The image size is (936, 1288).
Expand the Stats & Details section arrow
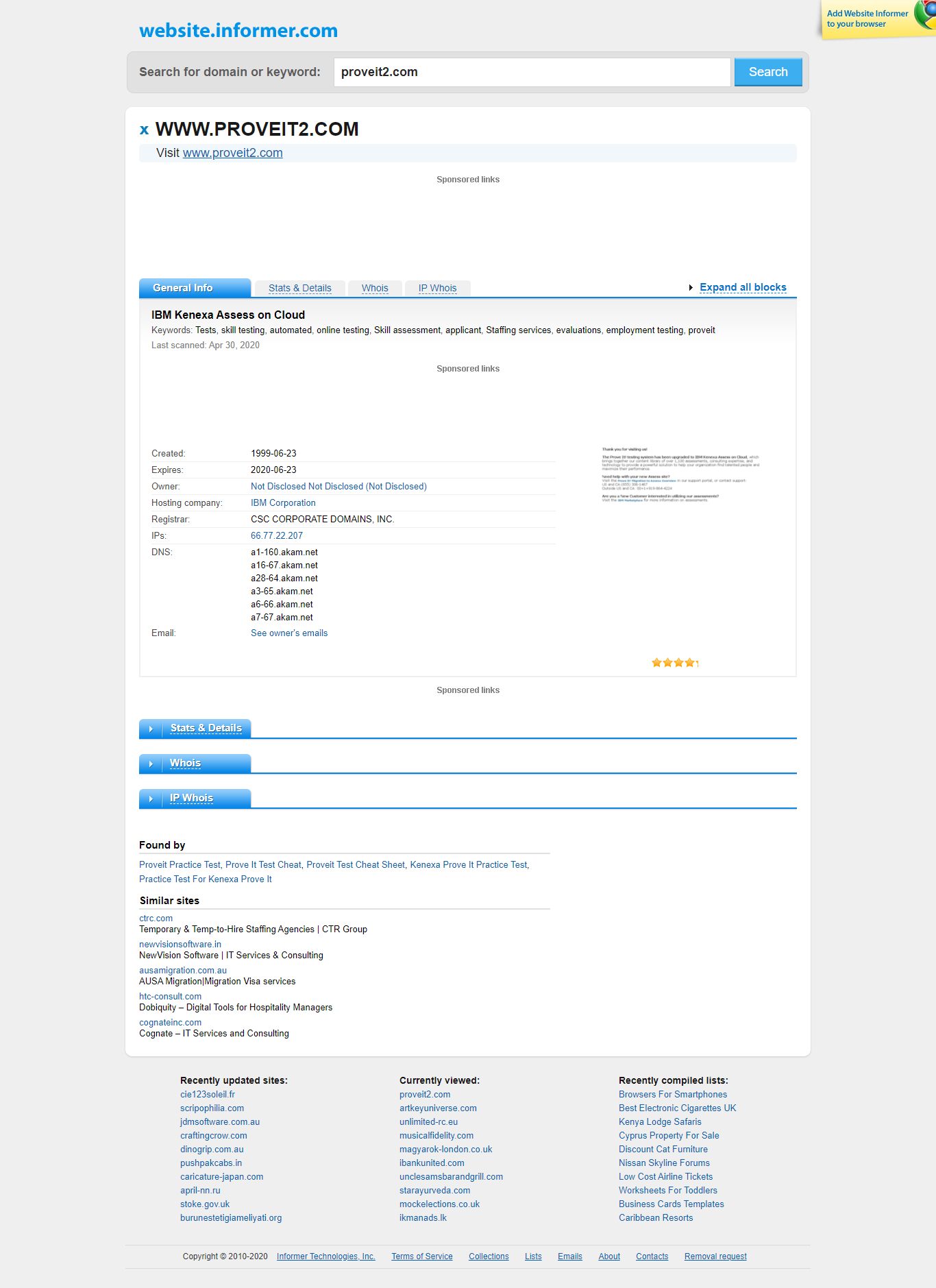click(151, 729)
